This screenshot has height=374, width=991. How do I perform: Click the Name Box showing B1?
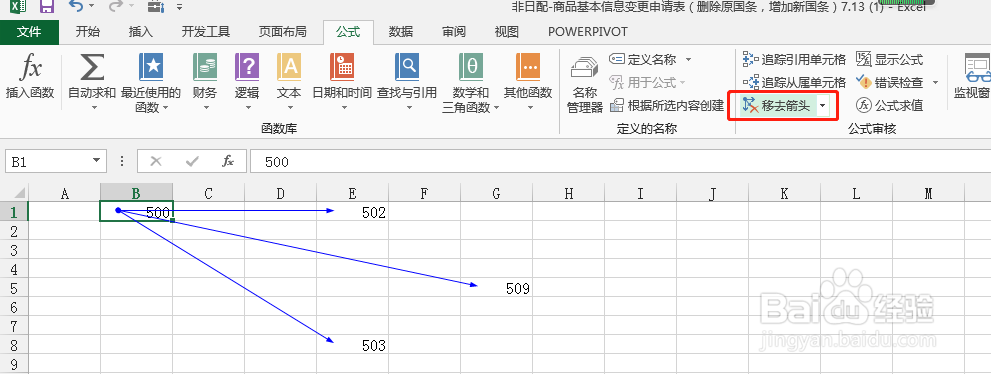click(x=49, y=162)
